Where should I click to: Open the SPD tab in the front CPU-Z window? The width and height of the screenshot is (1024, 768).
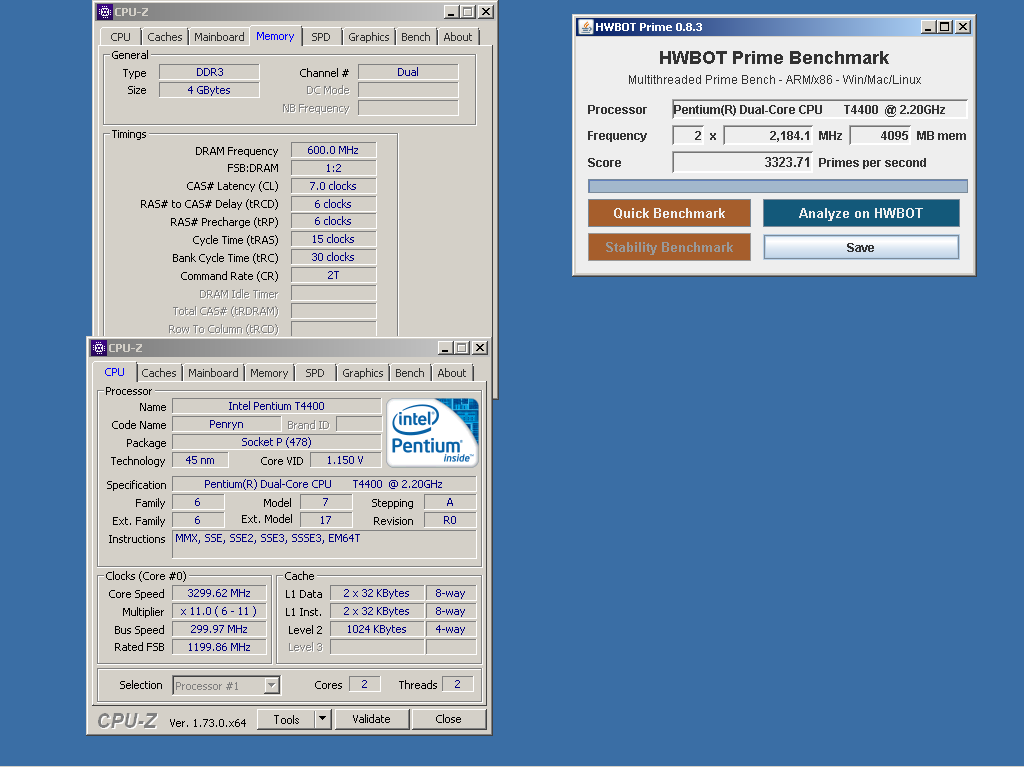click(x=315, y=373)
